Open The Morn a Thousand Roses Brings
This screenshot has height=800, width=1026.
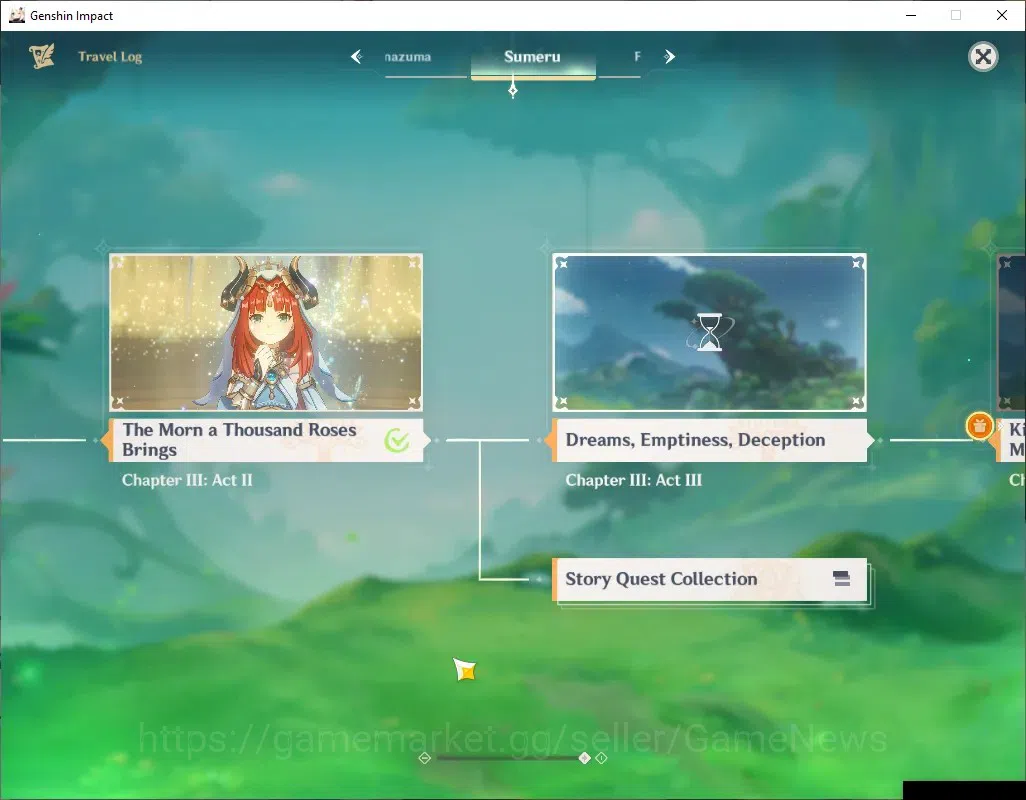pyautogui.click(x=266, y=440)
